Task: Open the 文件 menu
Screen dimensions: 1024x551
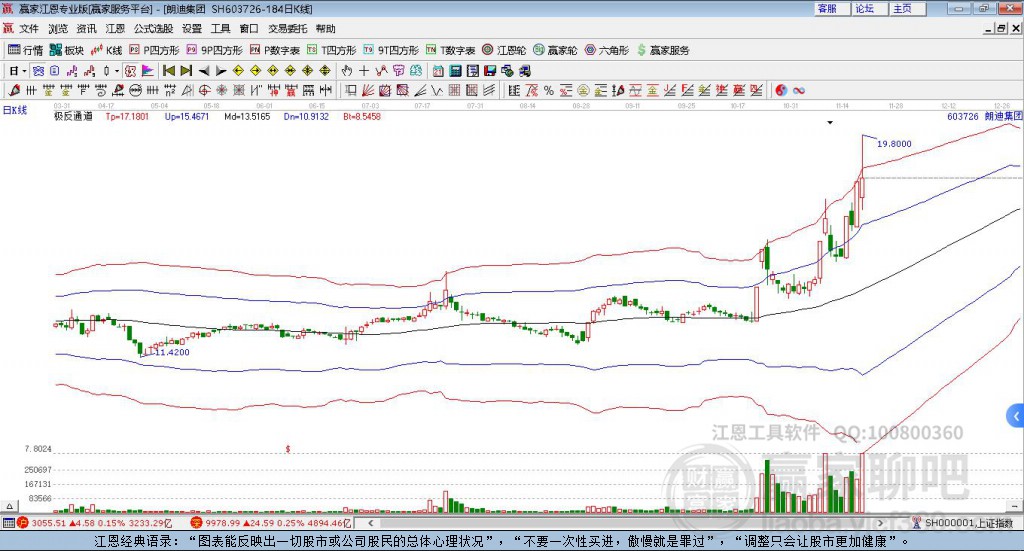Action: tap(29, 29)
